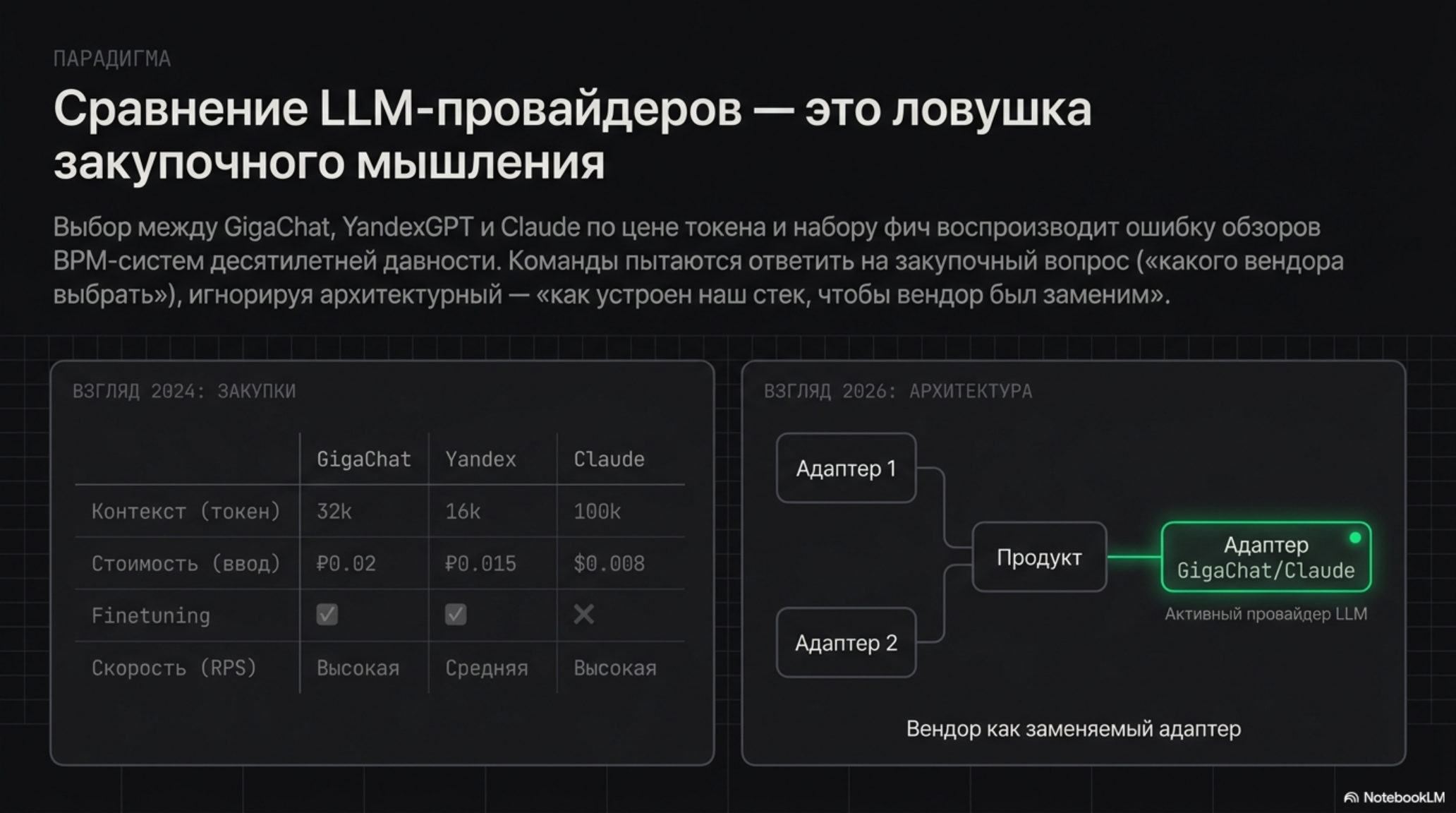The image size is (1456, 813).
Task: Click the ₽0.02 cost cell
Action: point(346,563)
